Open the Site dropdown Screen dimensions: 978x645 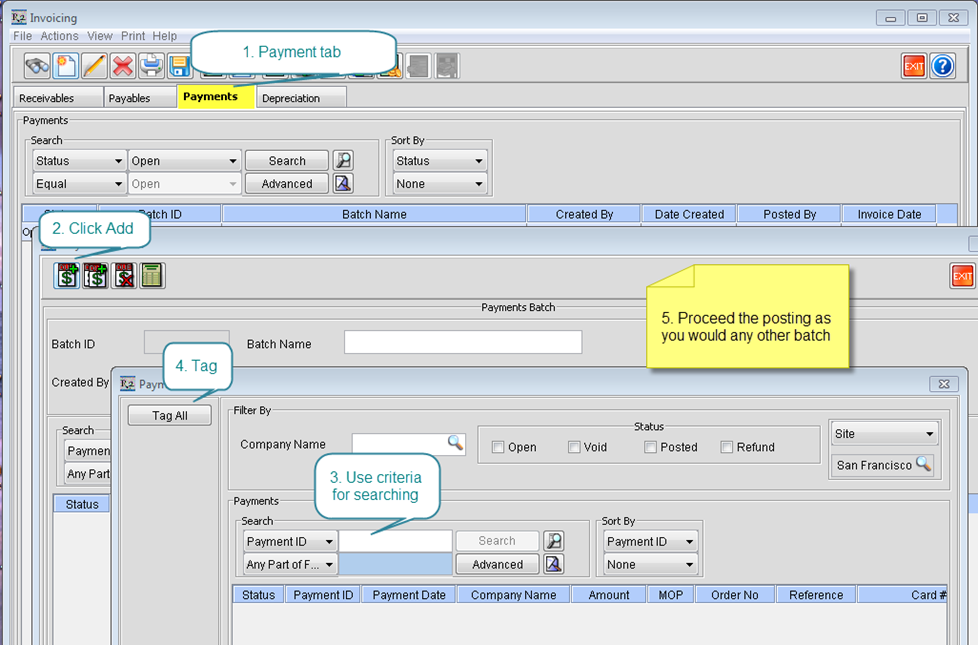tap(885, 434)
